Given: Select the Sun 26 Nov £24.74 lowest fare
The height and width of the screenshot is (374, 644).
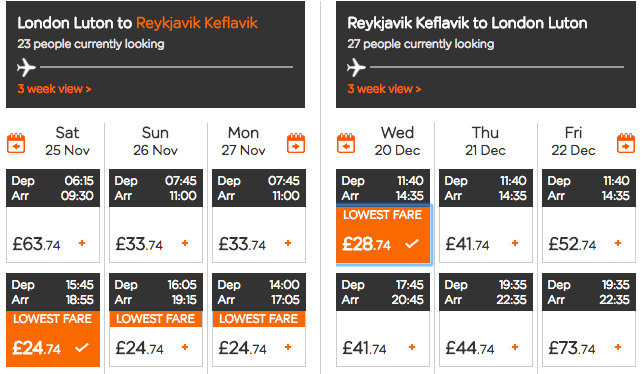Looking at the screenshot, I should 156,339.
